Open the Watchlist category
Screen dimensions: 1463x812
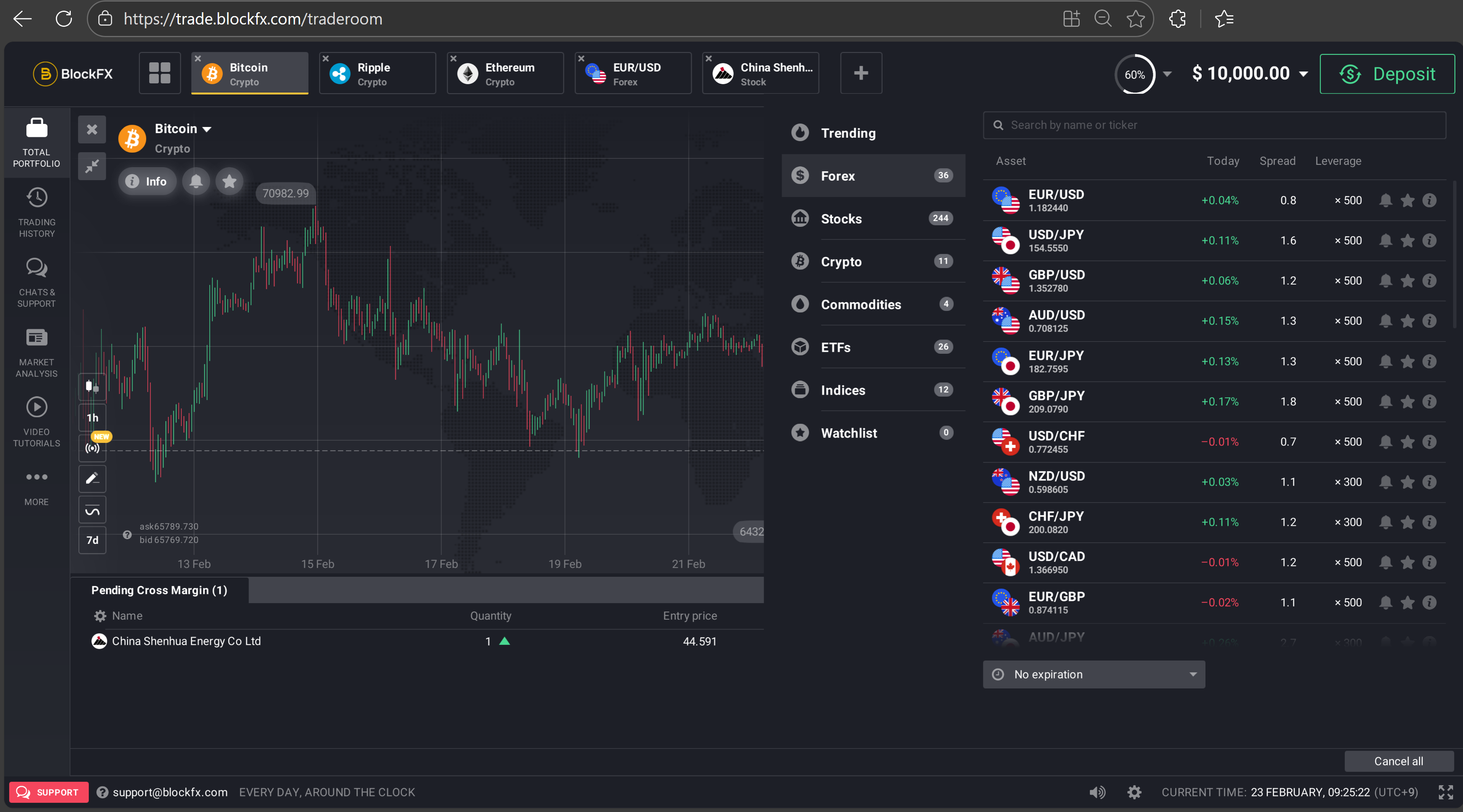pos(873,433)
